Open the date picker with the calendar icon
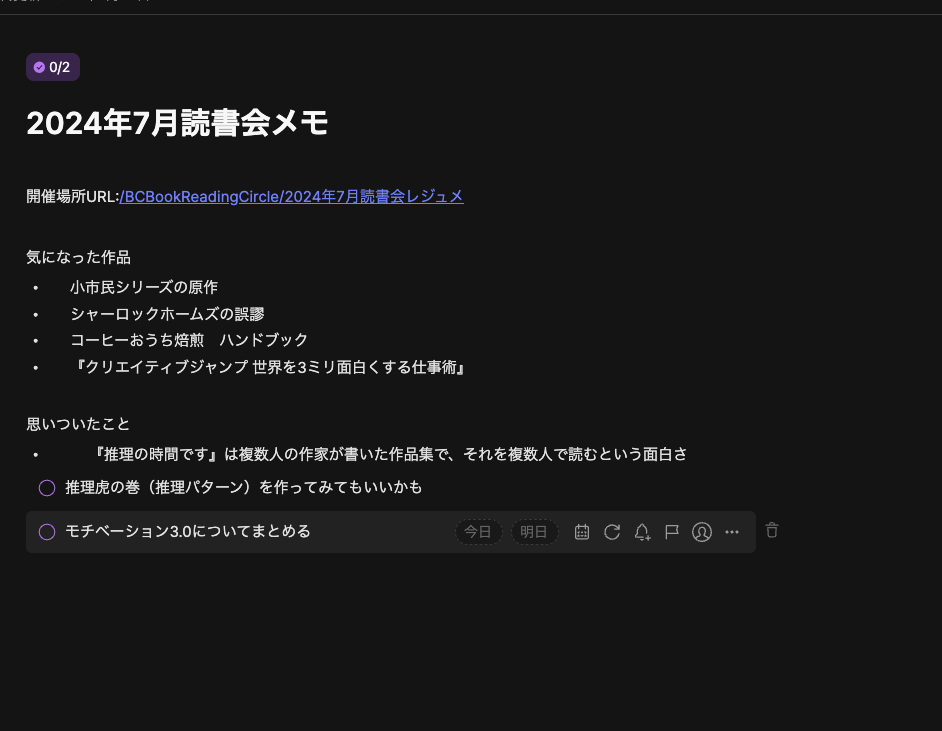Viewport: 942px width, 731px height. (582, 532)
